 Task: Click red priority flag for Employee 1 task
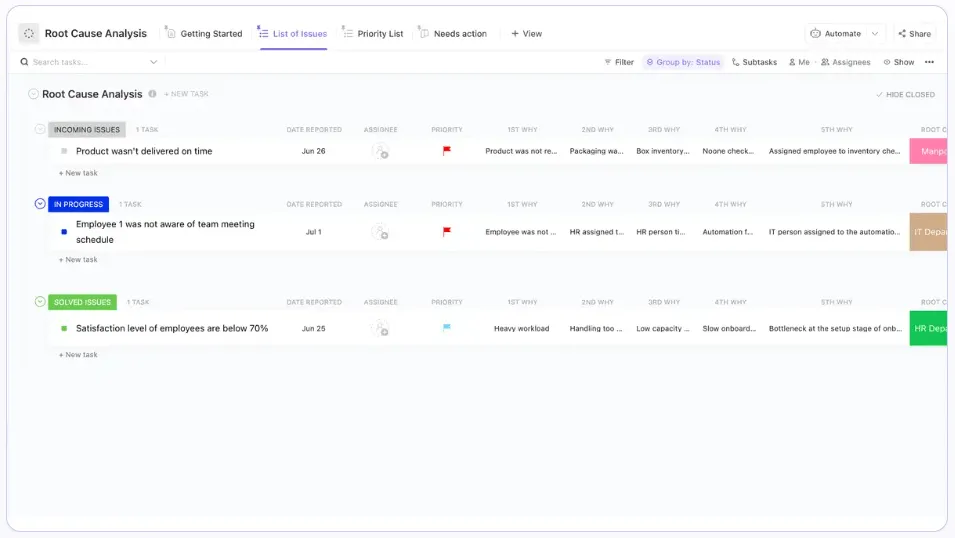point(446,231)
